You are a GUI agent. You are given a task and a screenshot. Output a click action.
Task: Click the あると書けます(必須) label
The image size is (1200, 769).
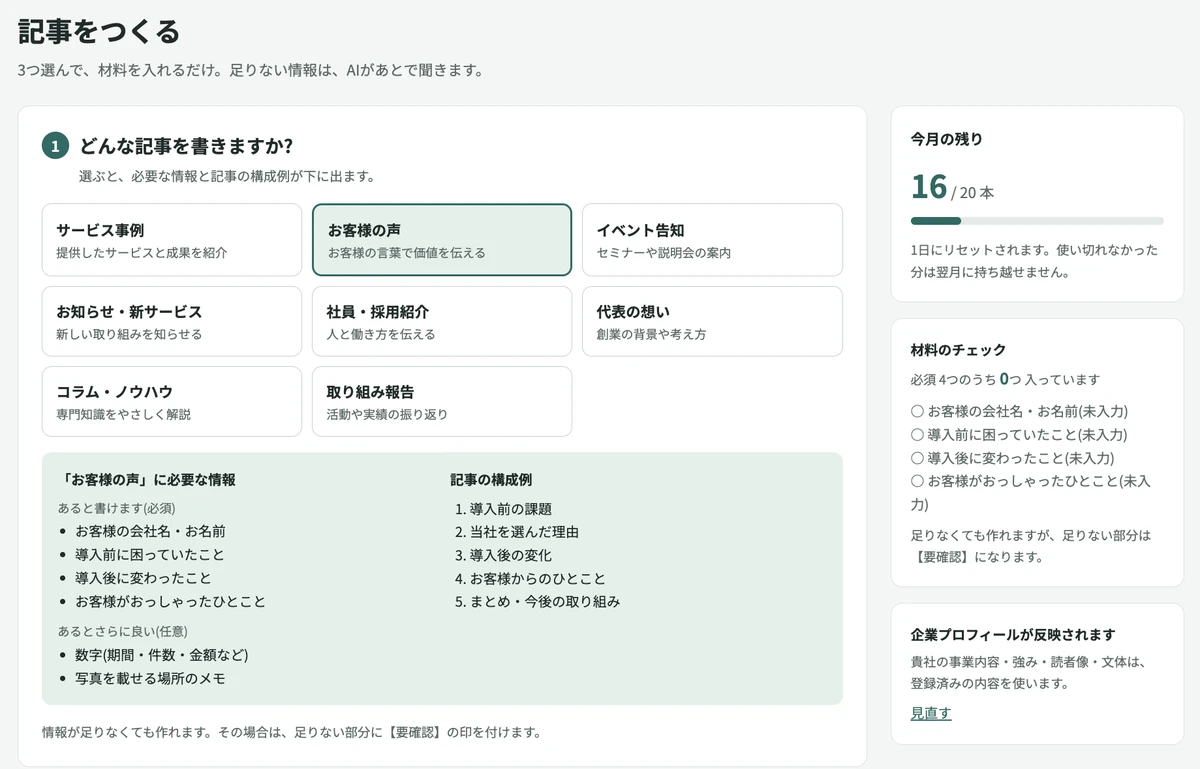coord(117,508)
